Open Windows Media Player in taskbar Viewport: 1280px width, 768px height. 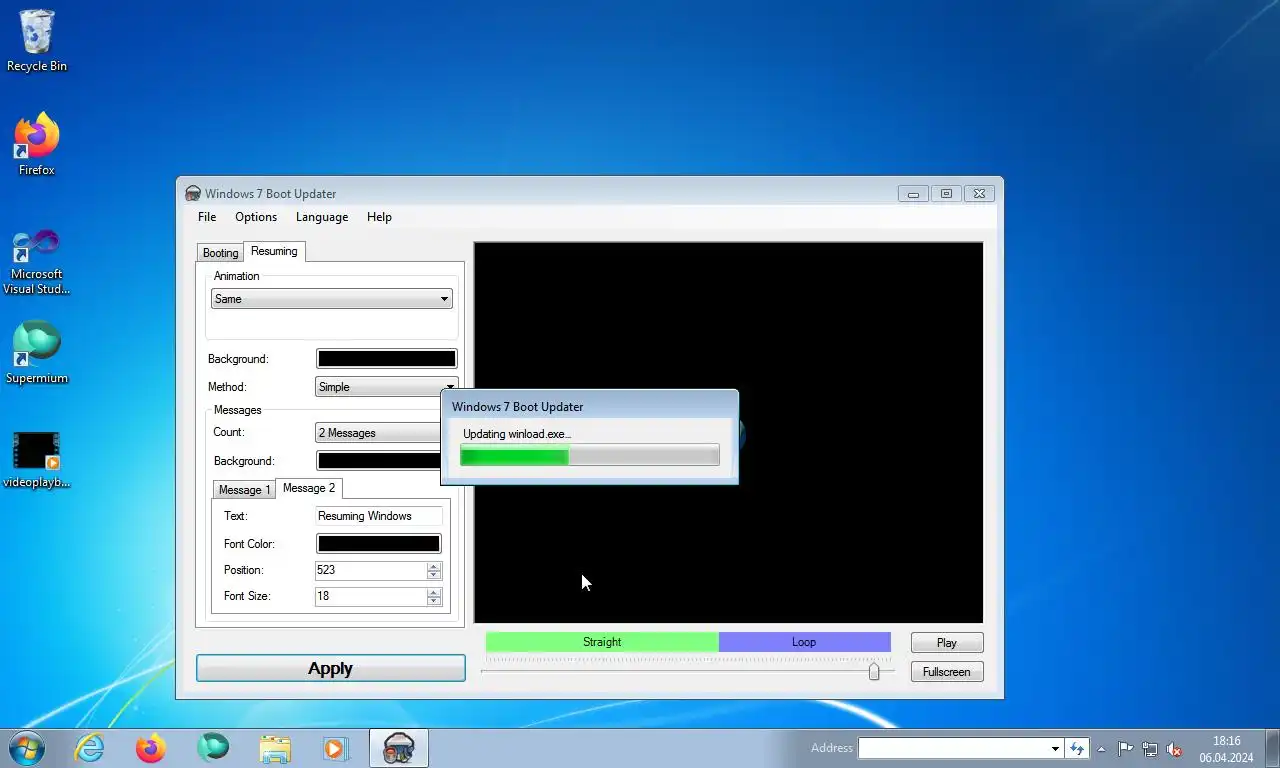[x=335, y=748]
